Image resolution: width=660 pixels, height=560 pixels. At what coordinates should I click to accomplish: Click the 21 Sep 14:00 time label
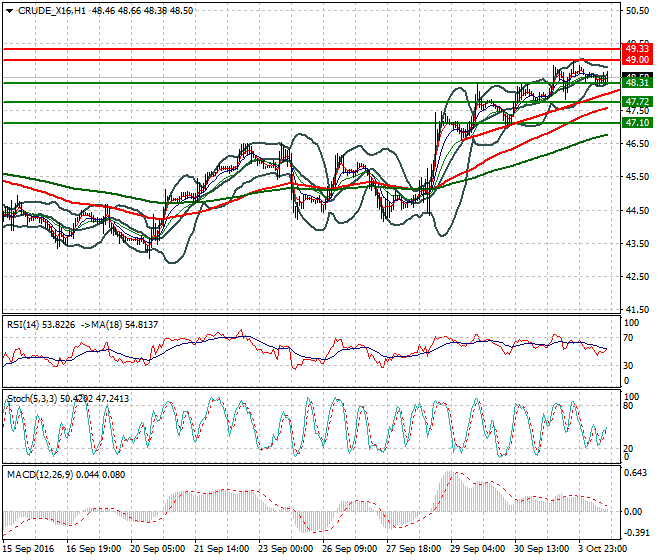click(221, 549)
